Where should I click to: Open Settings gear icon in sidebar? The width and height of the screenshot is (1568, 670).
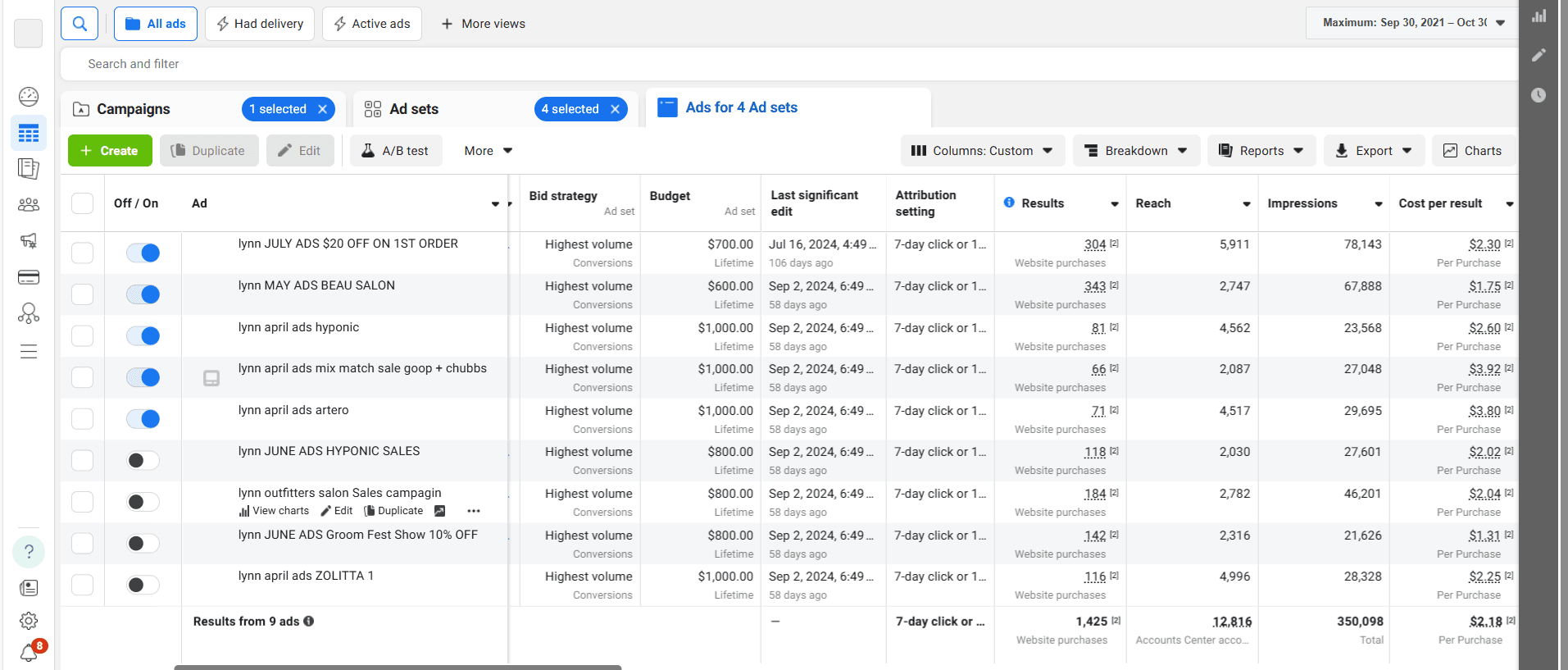tap(29, 621)
